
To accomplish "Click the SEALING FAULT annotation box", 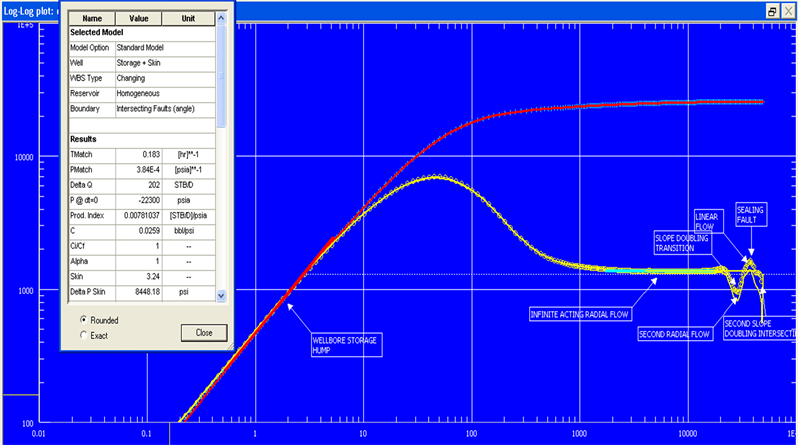I will 751,214.
